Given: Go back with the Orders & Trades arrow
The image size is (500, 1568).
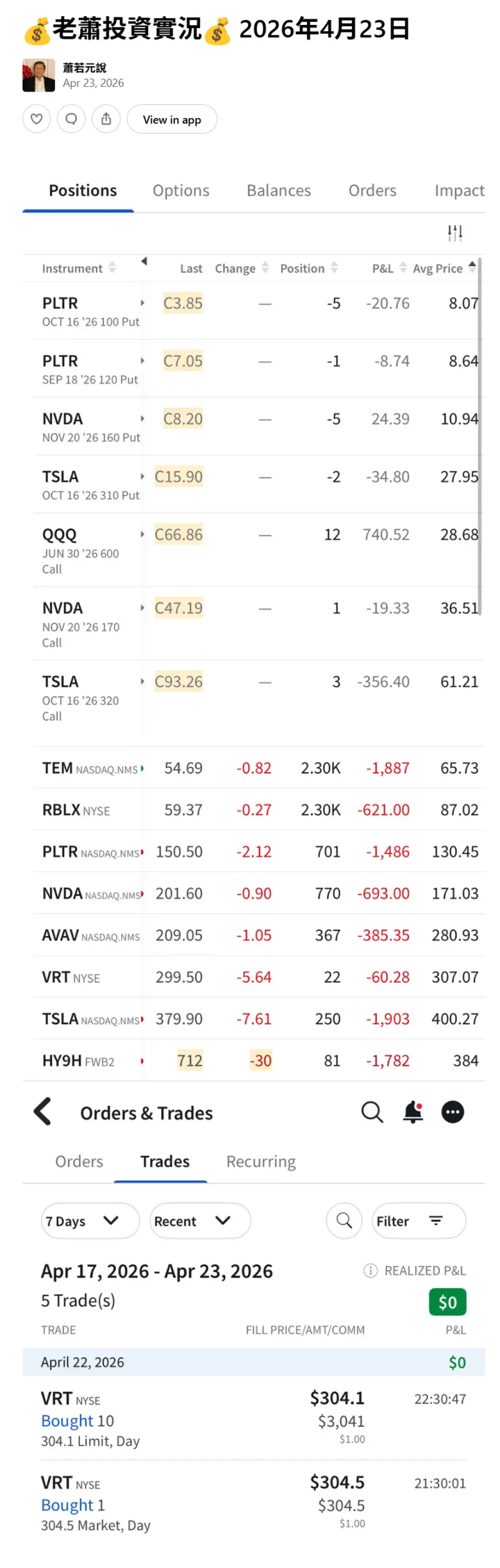Looking at the screenshot, I should click(x=43, y=1111).
